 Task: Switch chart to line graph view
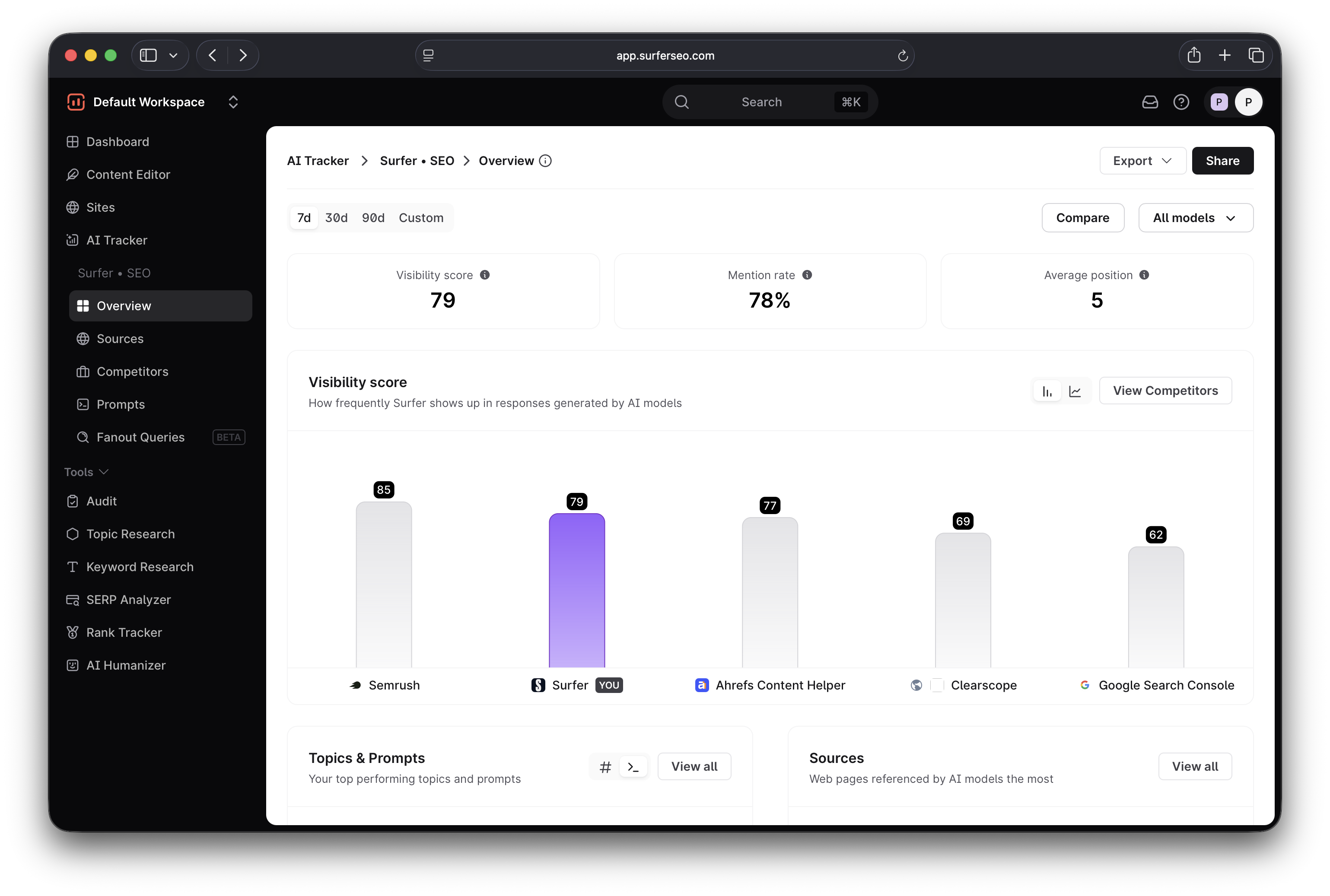[x=1075, y=391]
